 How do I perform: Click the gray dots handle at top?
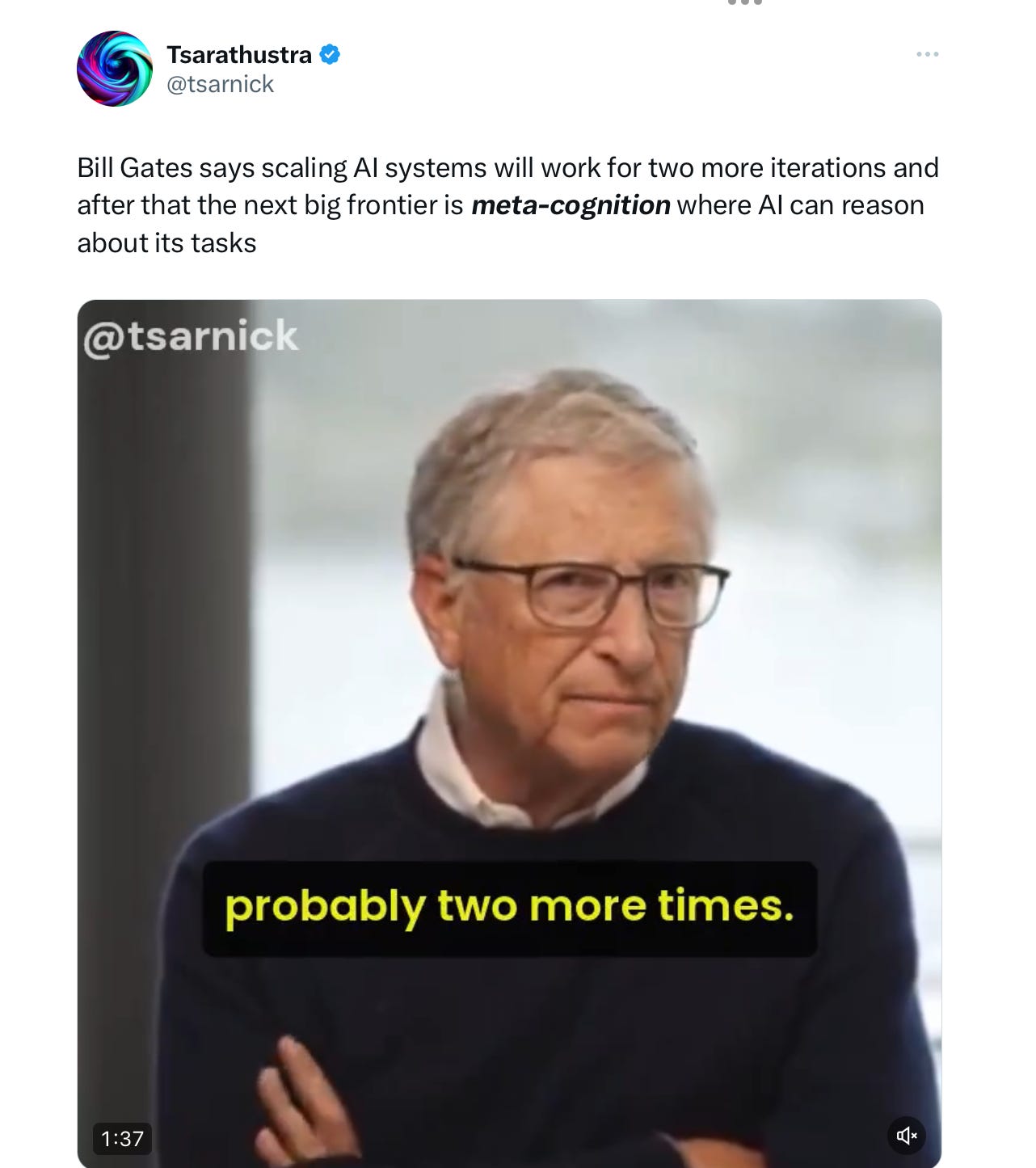click(x=745, y=2)
